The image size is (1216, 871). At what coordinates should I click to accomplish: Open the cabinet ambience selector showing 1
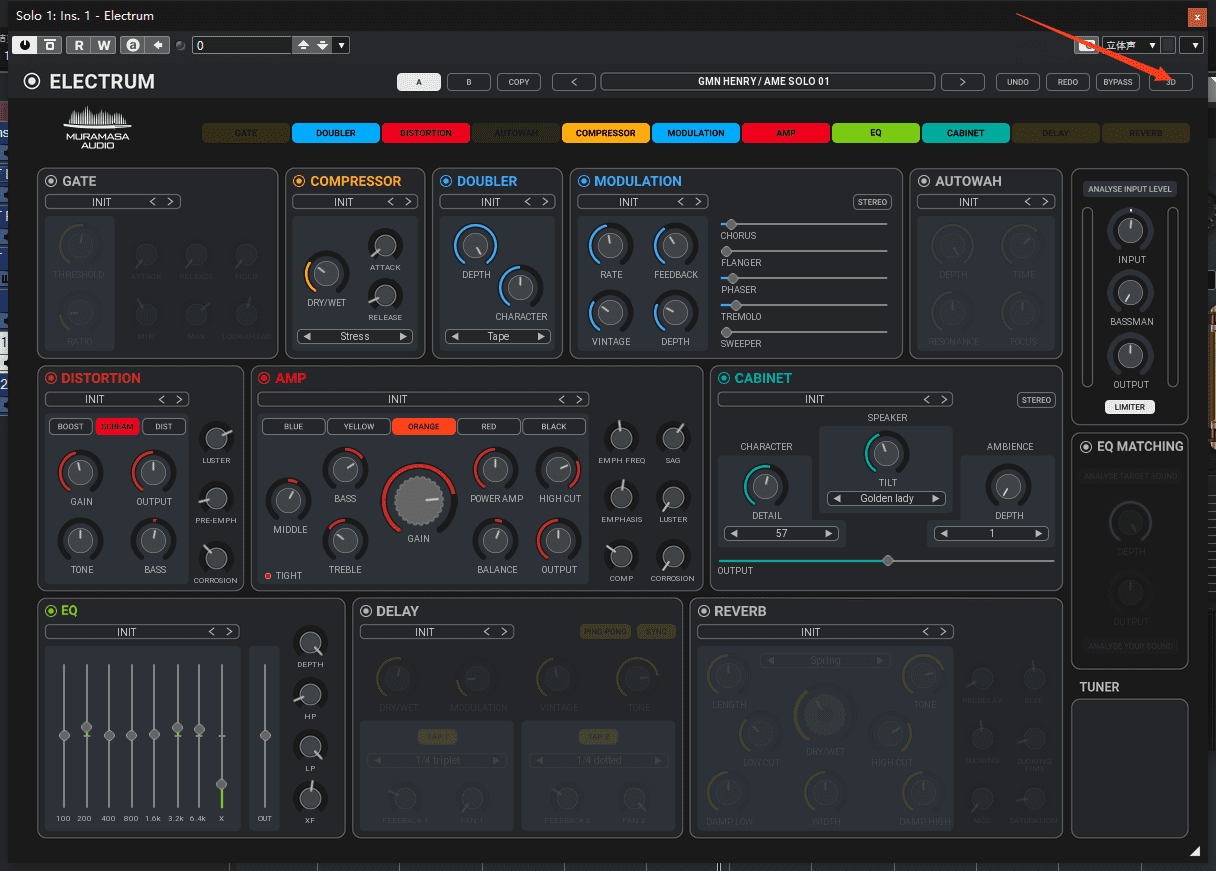point(991,533)
